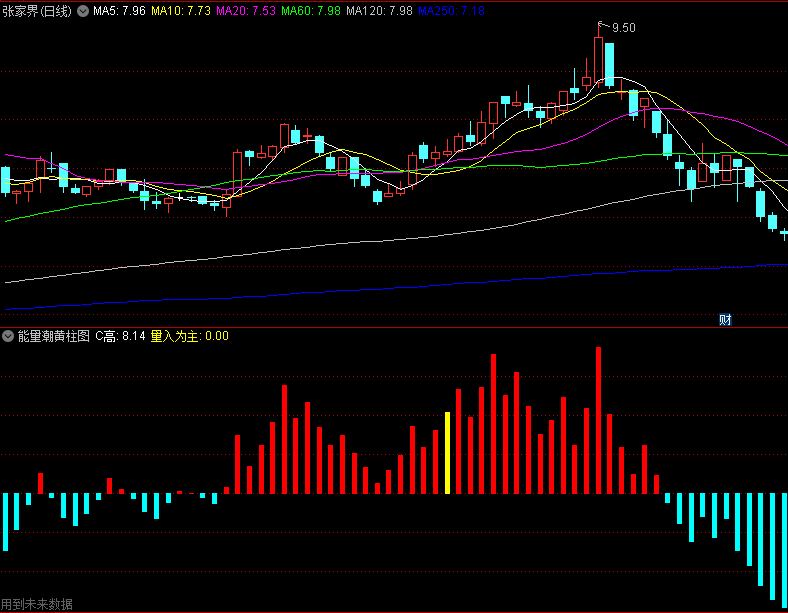Select the tall red candle at the 9.50 peak
This screenshot has width=788, height=613.
[x=598, y=59]
